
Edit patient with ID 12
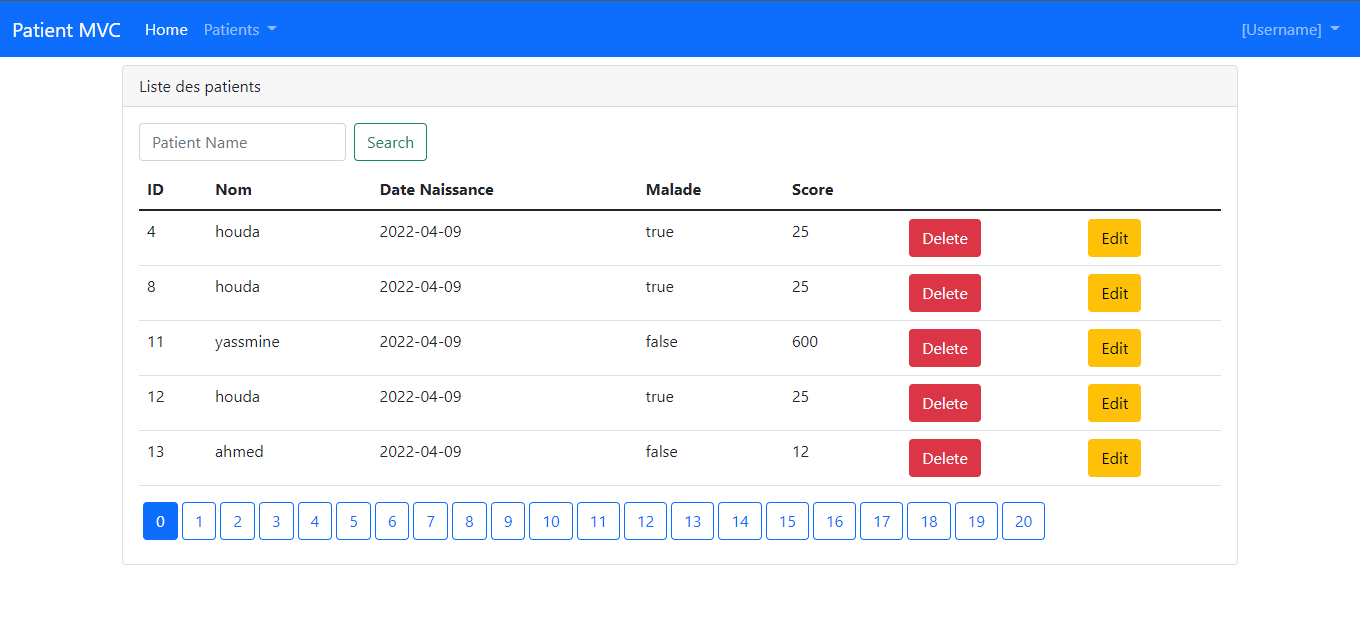1114,403
